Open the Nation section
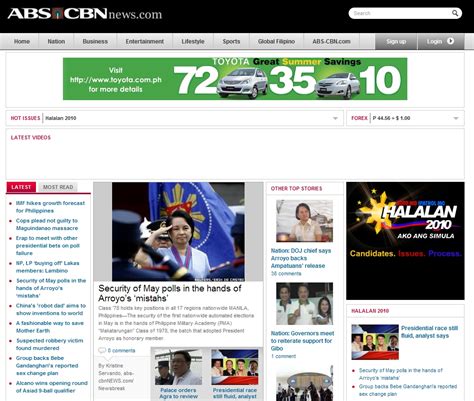This screenshot has width=474, height=401. click(x=56, y=42)
